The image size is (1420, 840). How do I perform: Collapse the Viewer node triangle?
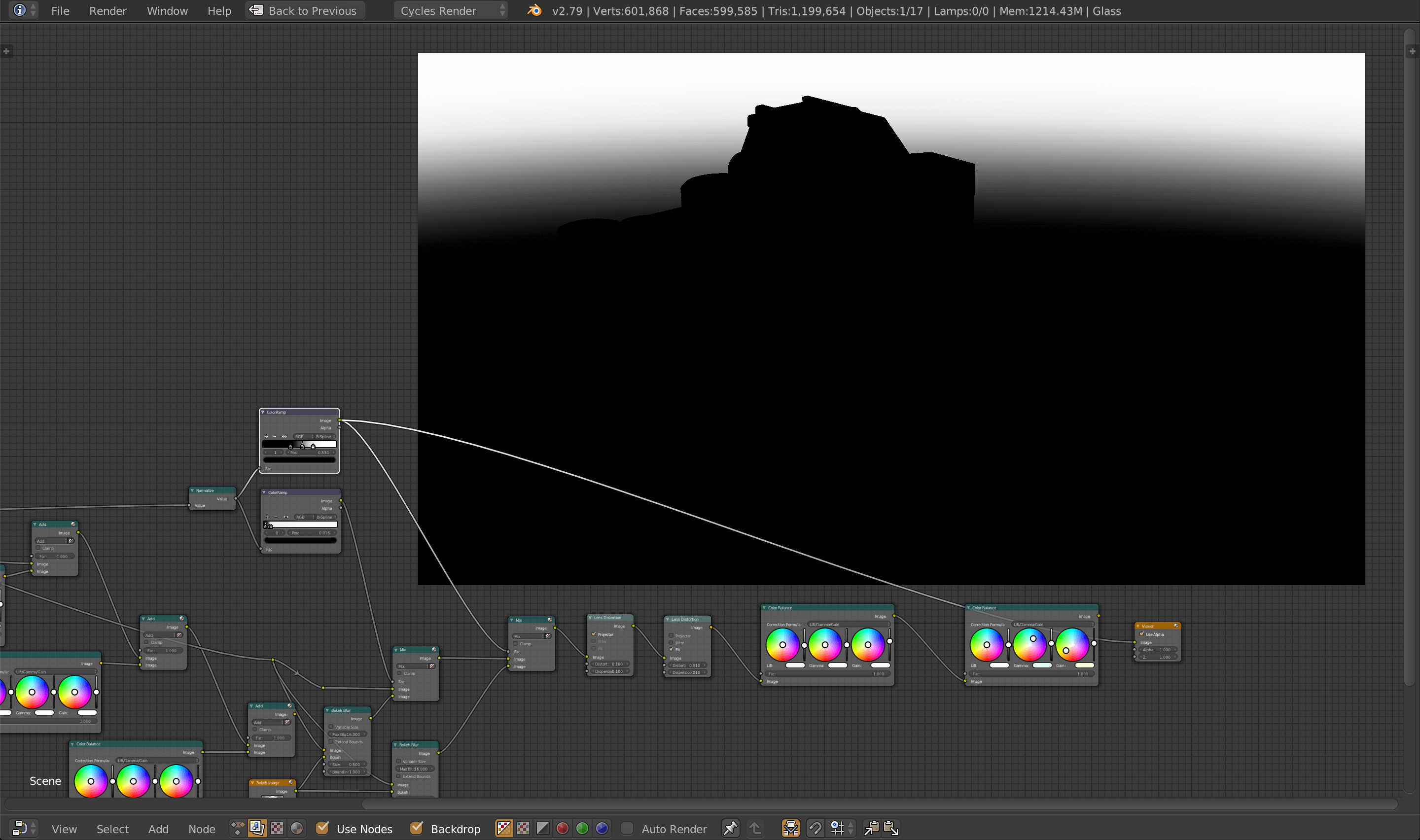[1138, 626]
